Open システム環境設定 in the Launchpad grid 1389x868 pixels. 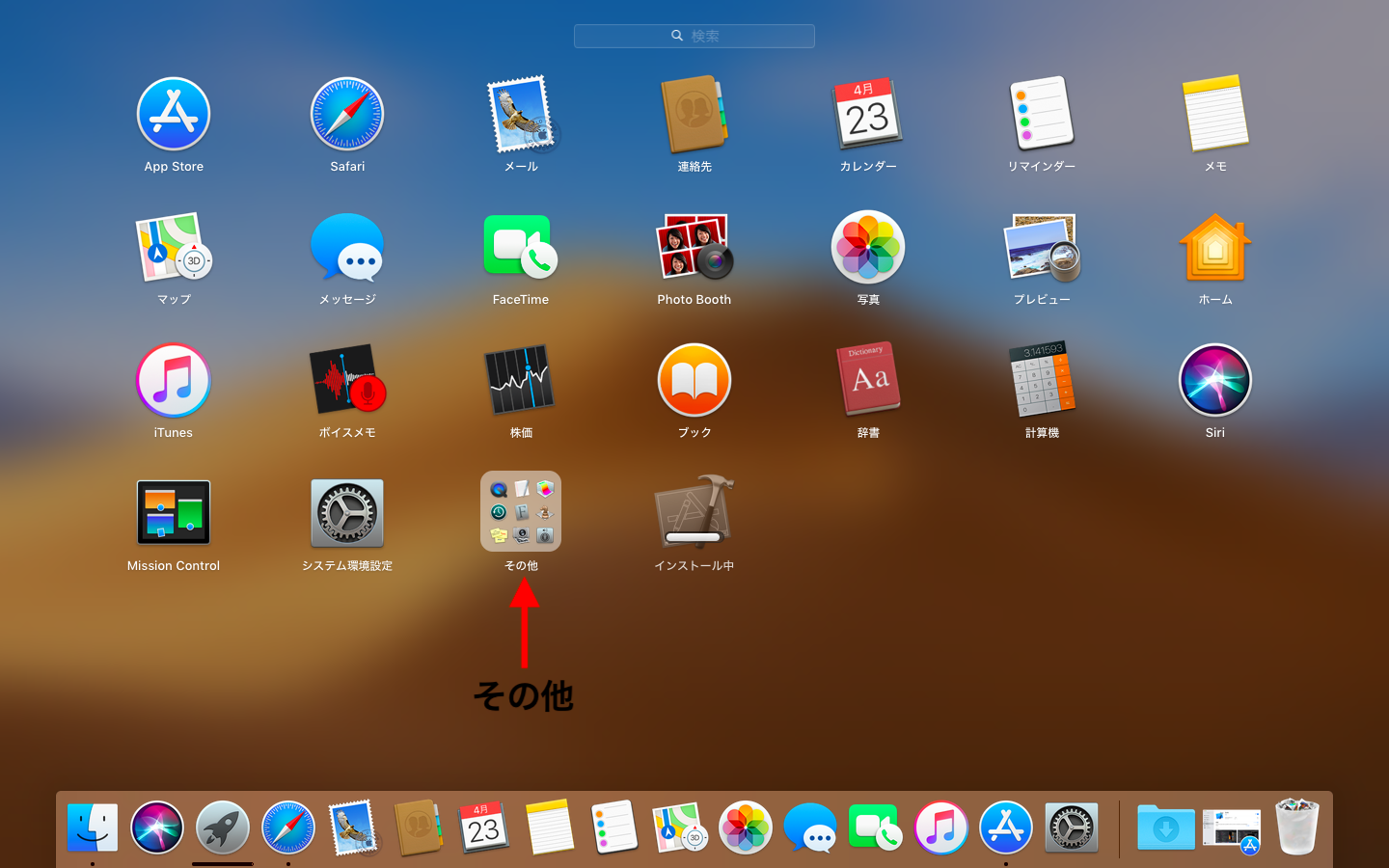coord(347,513)
